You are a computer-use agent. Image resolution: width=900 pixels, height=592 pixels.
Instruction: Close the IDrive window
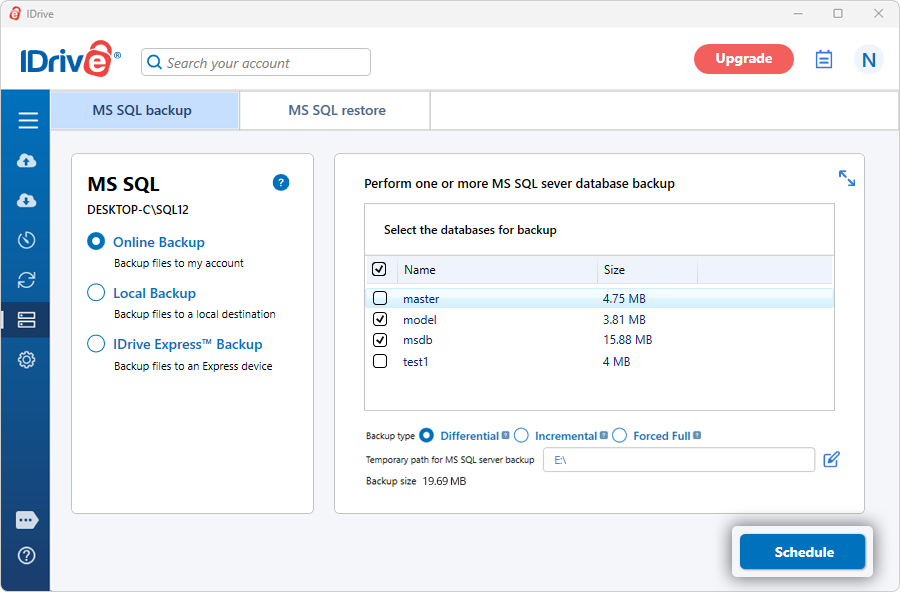878,13
